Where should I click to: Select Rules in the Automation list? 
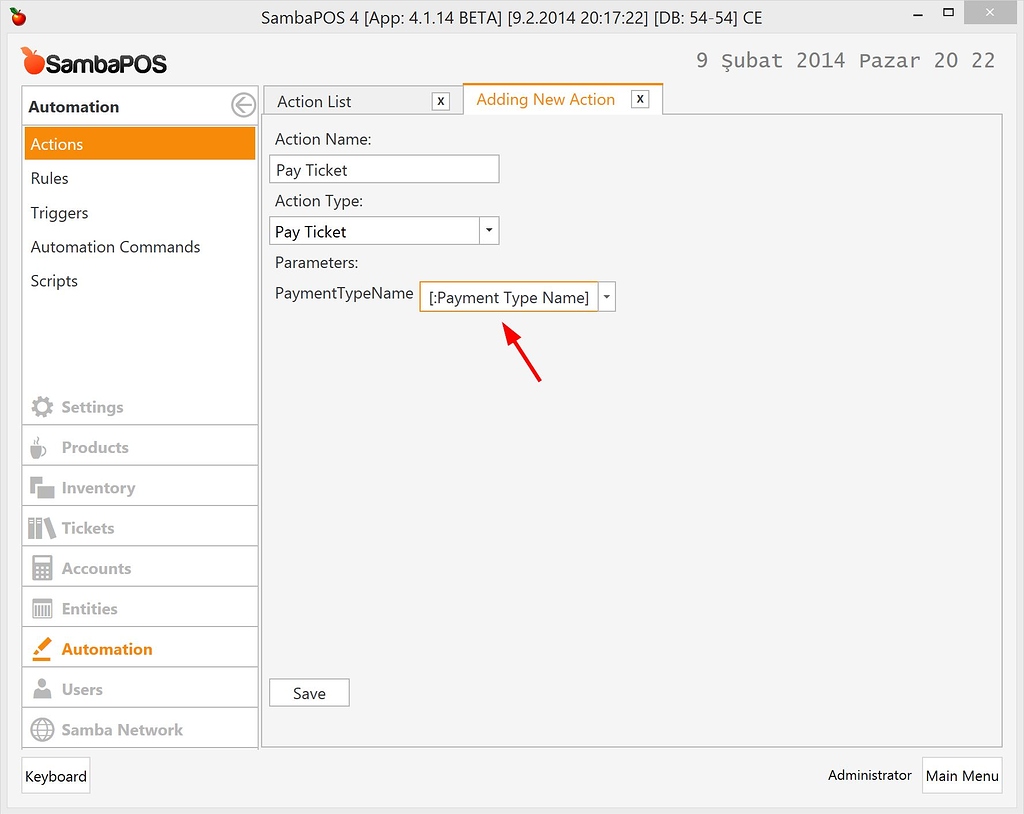click(49, 178)
